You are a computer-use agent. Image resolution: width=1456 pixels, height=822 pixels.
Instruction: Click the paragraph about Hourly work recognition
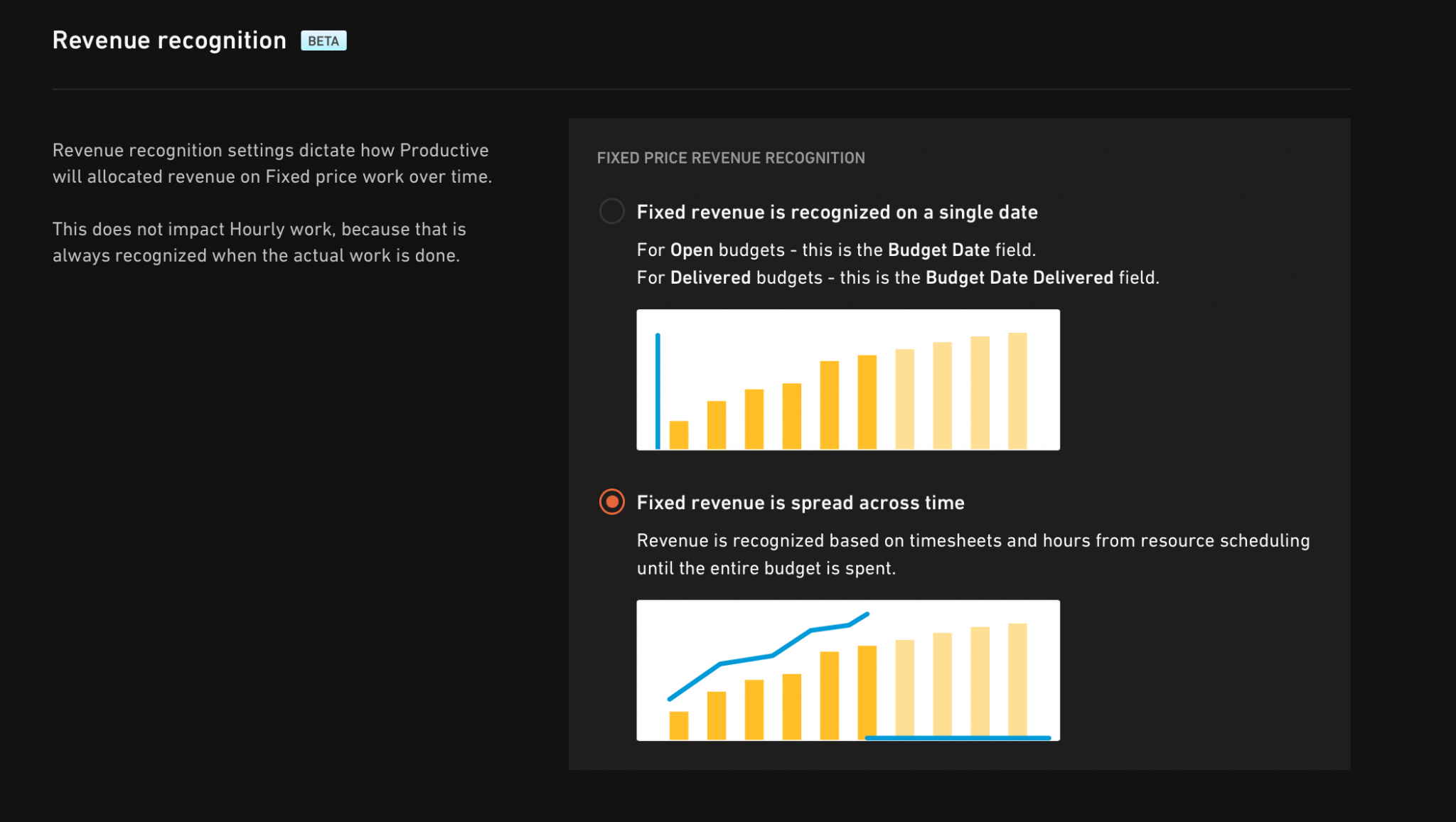point(259,242)
